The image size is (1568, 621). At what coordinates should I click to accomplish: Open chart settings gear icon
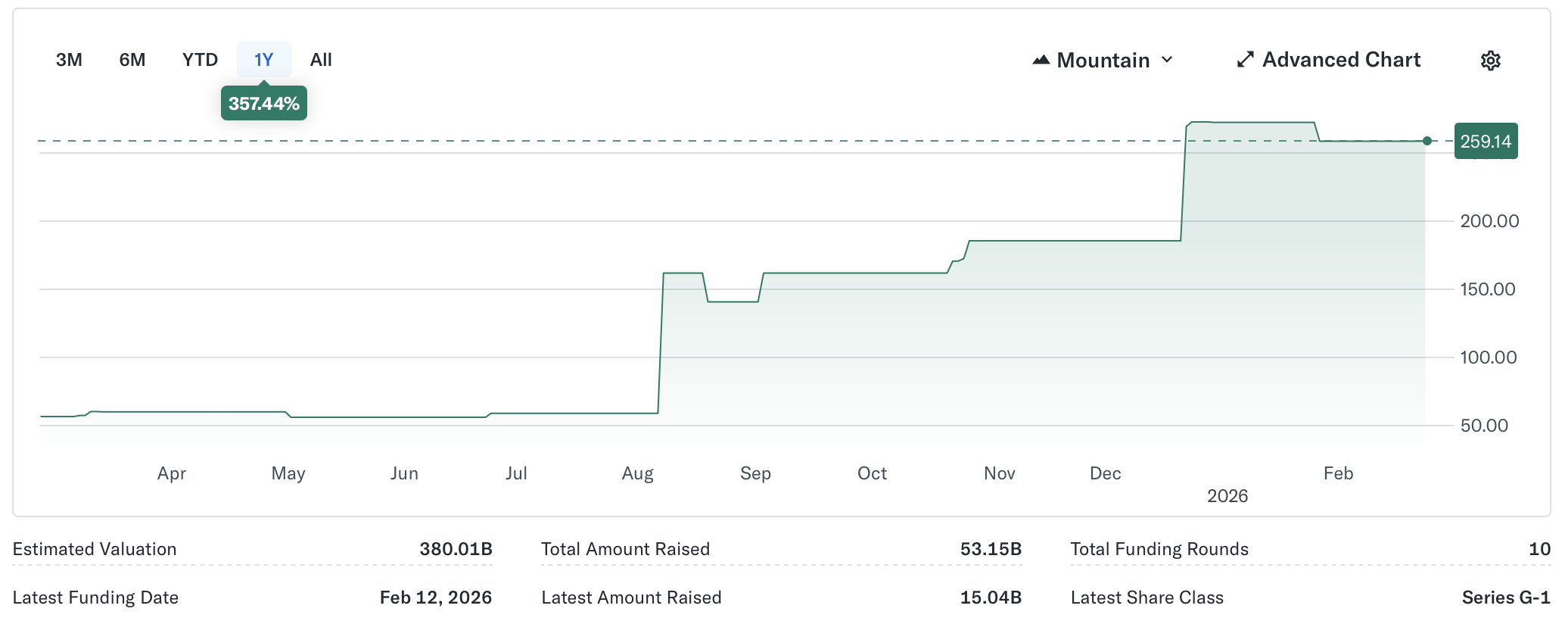(1490, 61)
